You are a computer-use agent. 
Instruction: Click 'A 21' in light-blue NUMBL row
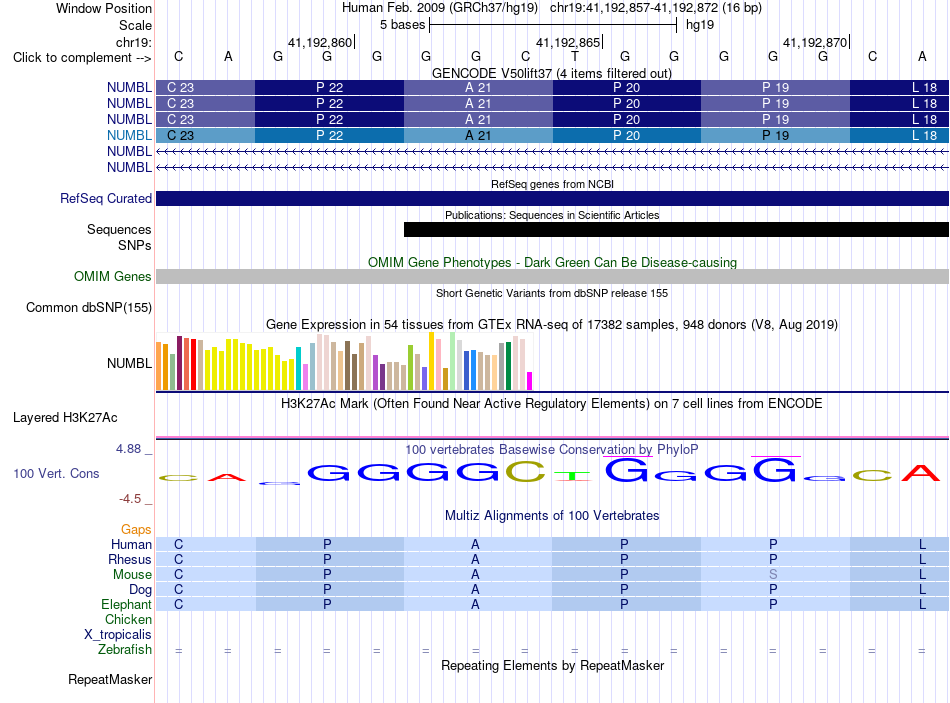click(x=478, y=136)
